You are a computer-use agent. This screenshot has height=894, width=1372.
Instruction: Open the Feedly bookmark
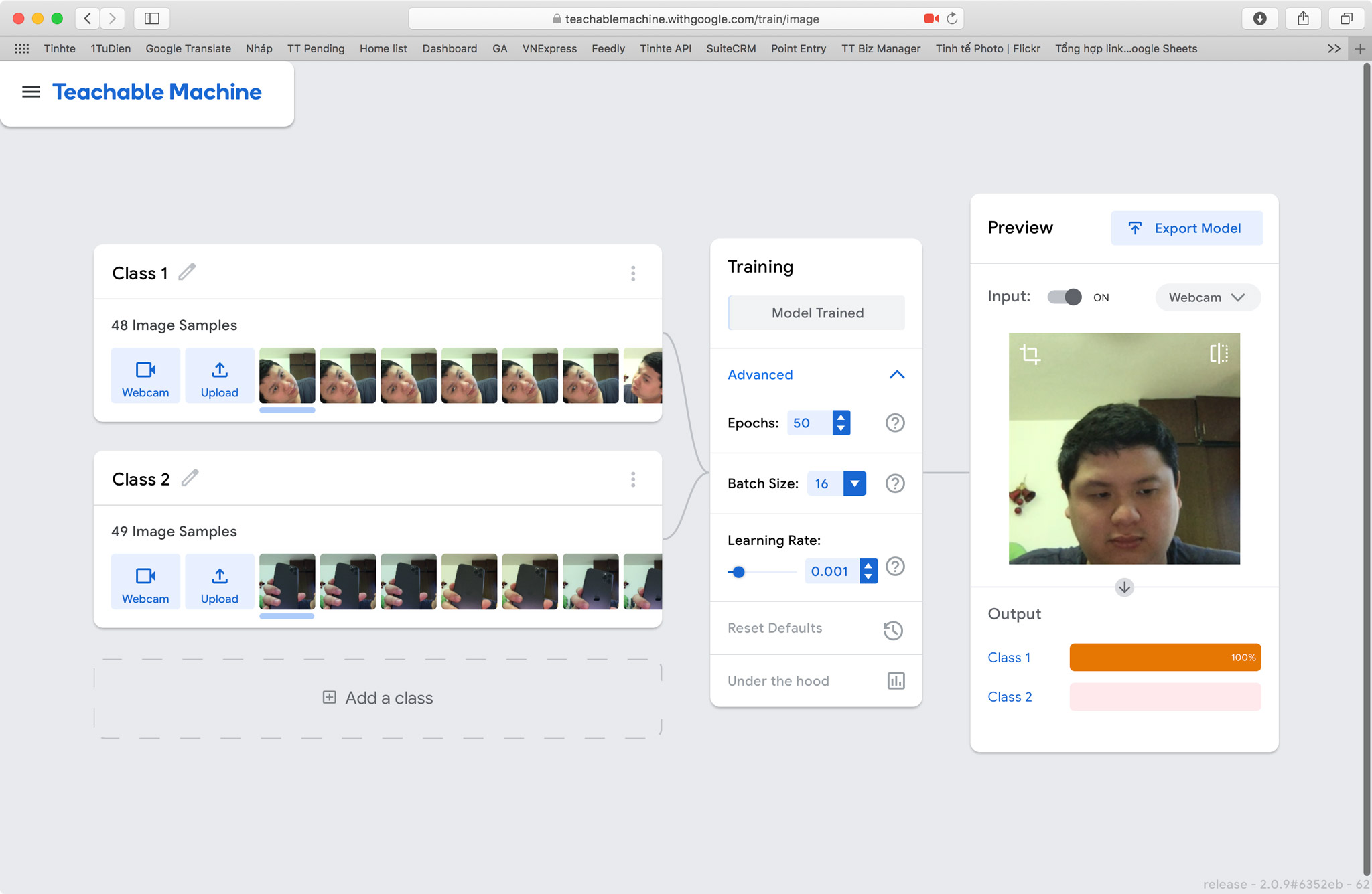(608, 48)
